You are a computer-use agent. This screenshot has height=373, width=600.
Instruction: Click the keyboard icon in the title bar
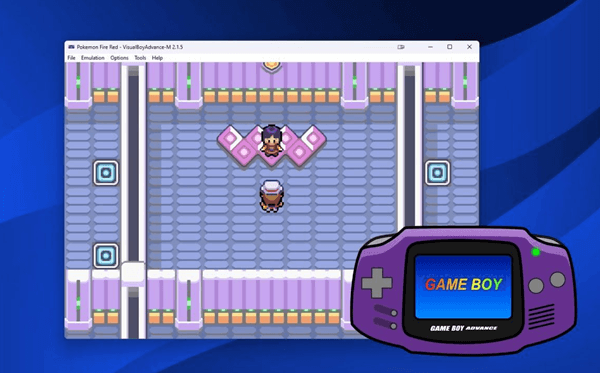click(401, 47)
